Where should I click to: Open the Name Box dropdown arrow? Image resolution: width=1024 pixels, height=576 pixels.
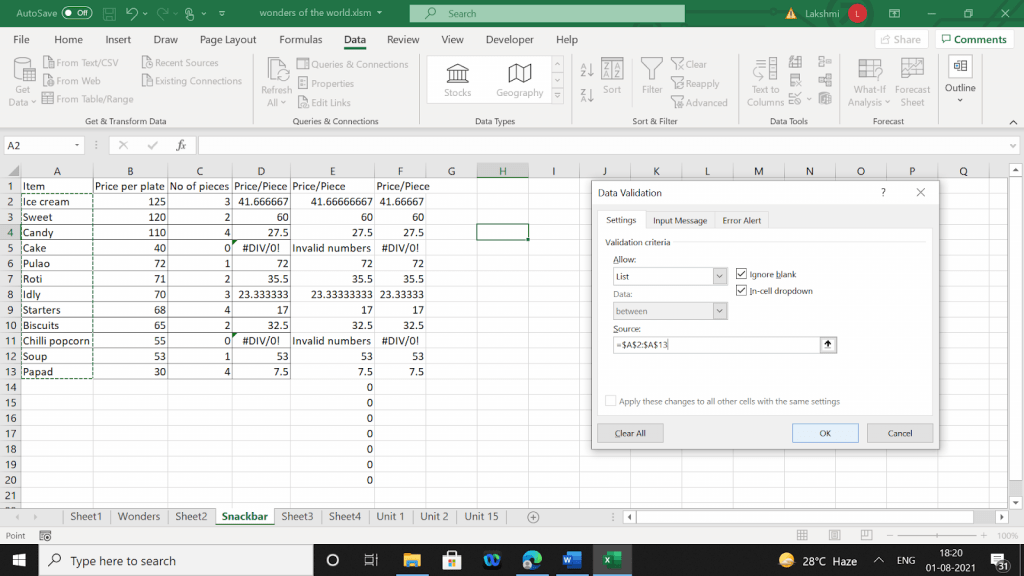[78, 145]
